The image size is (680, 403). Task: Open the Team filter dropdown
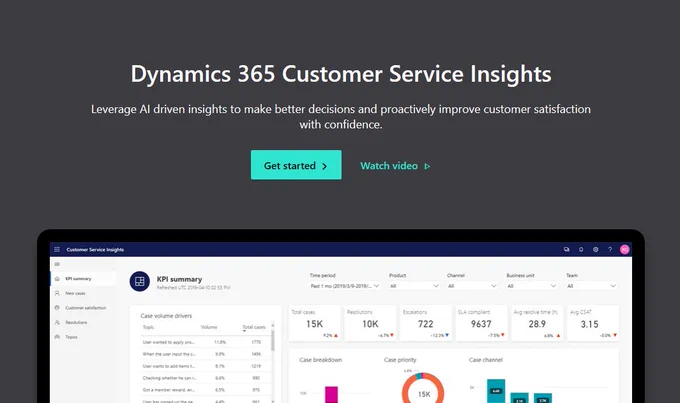click(x=591, y=286)
